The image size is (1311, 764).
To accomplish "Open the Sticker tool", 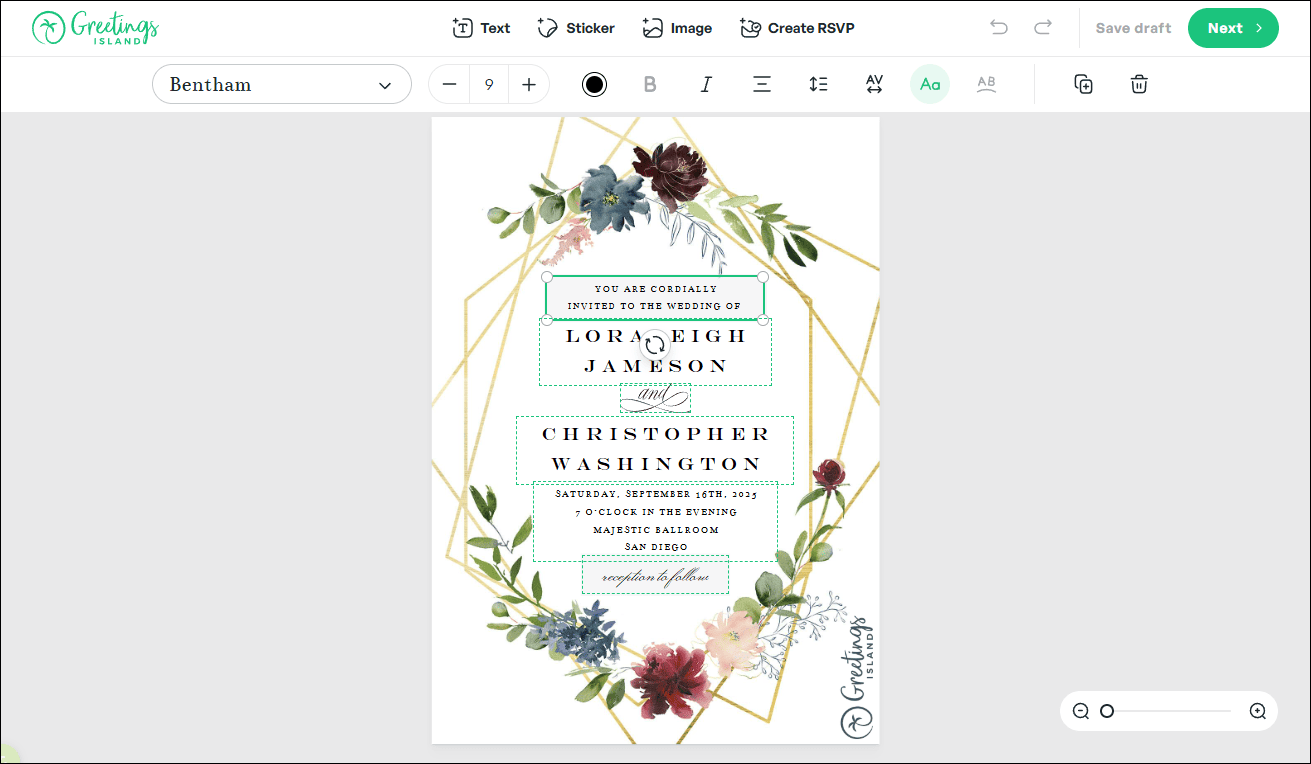I will [x=576, y=28].
